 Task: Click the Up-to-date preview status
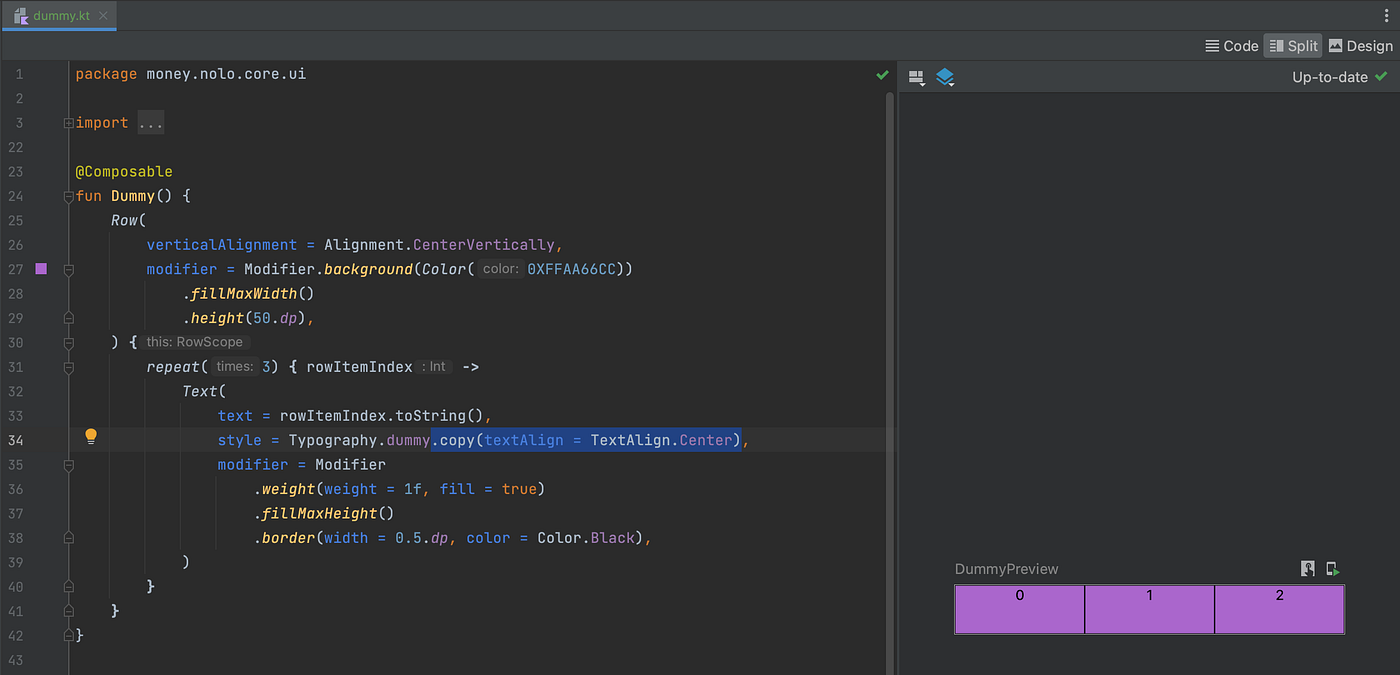tap(1330, 76)
